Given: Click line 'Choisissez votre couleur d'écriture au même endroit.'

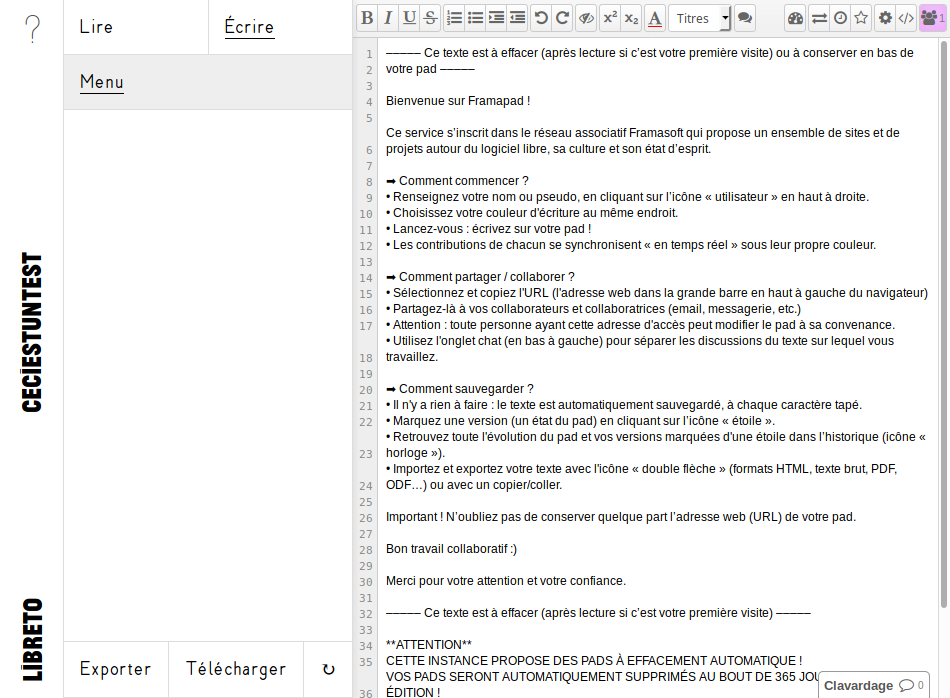Looking at the screenshot, I should pyautogui.click(x=532, y=213).
